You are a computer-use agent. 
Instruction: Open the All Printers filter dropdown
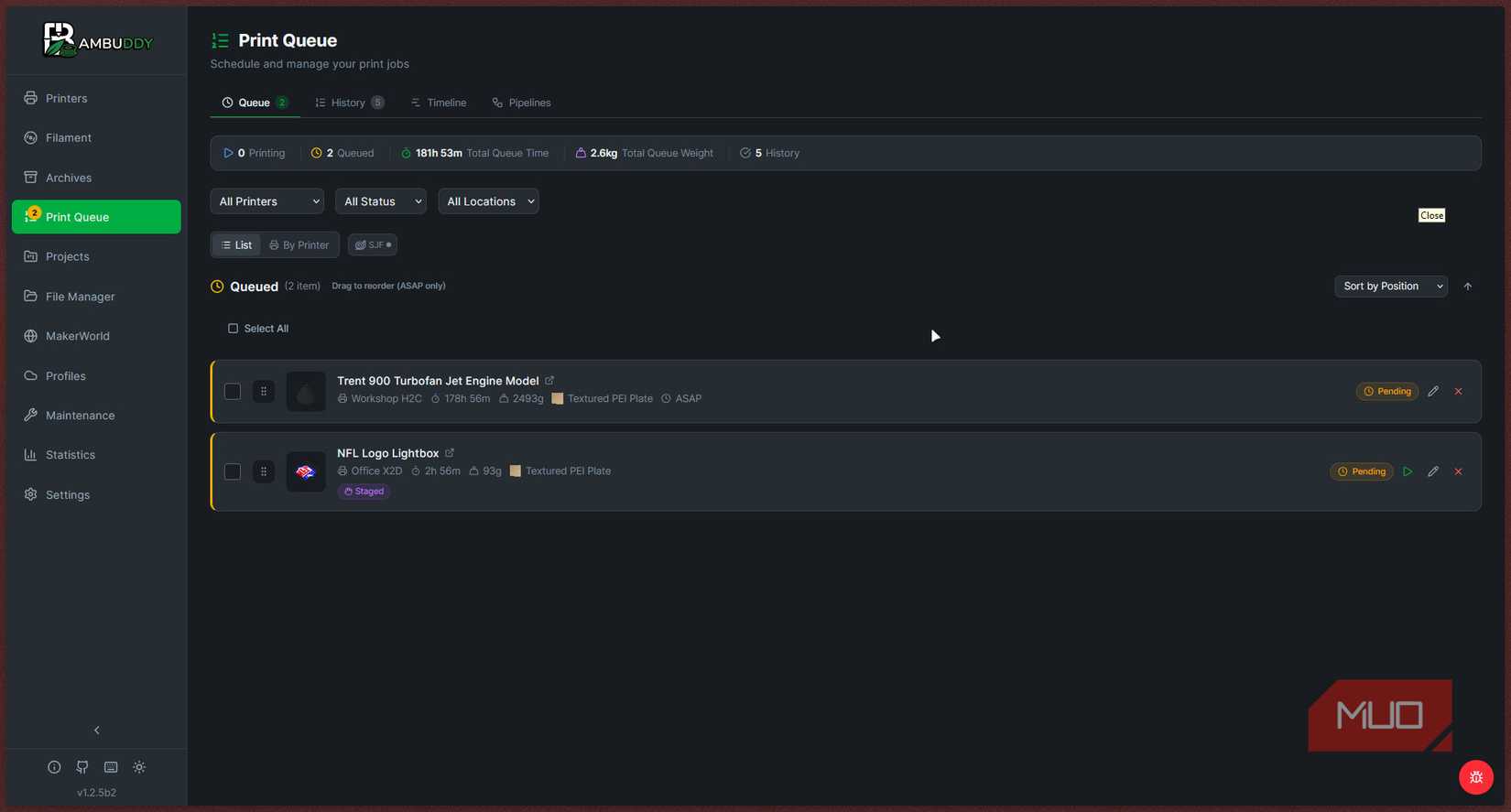click(x=267, y=201)
